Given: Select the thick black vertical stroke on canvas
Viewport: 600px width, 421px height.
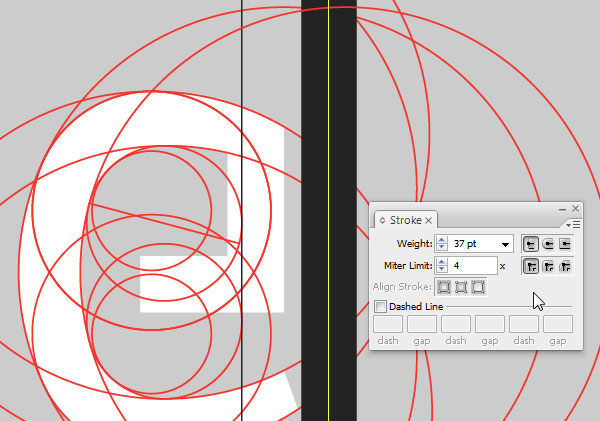Looking at the screenshot, I should click(x=329, y=210).
